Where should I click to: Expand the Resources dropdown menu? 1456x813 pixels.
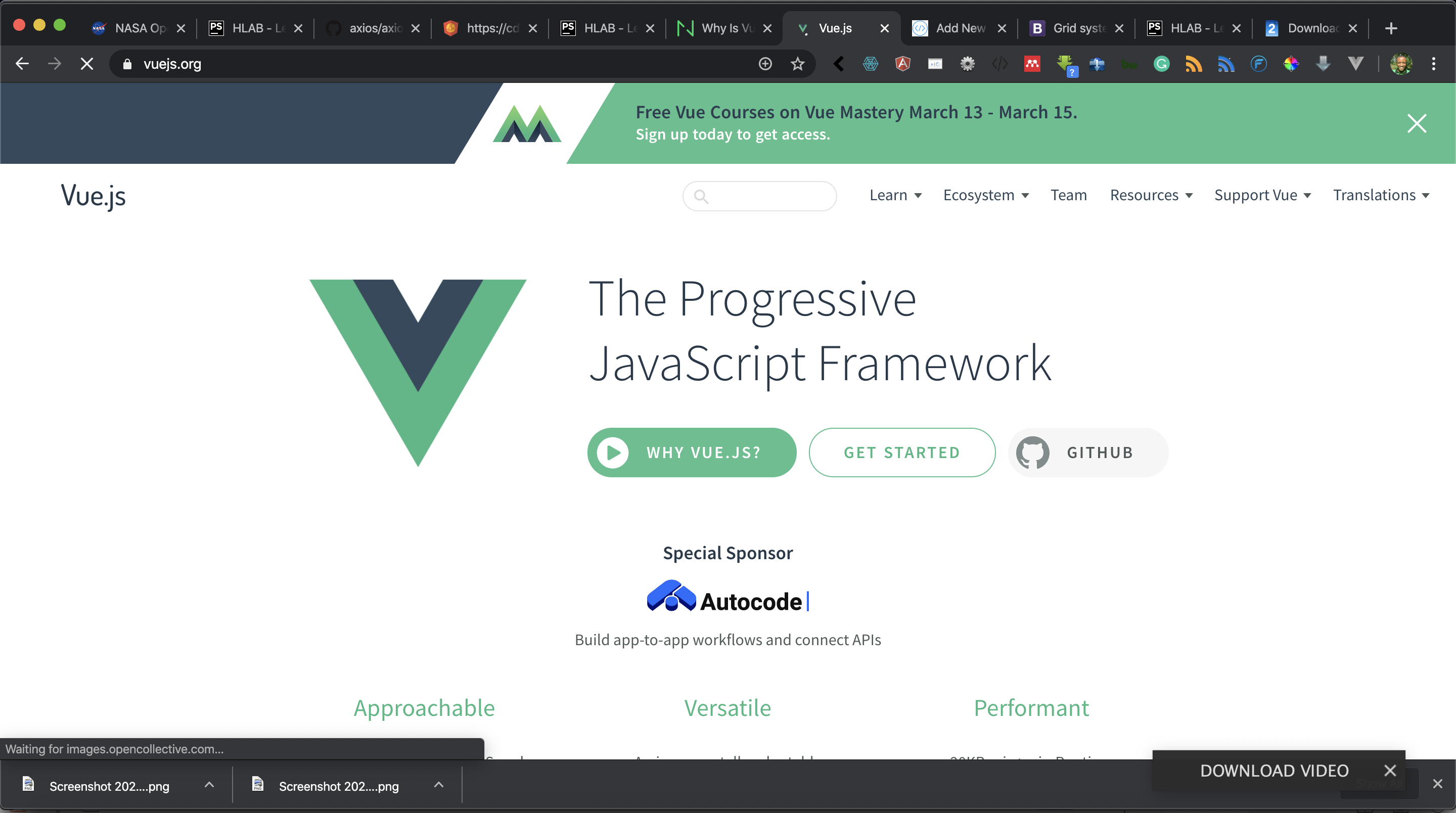coord(1151,195)
